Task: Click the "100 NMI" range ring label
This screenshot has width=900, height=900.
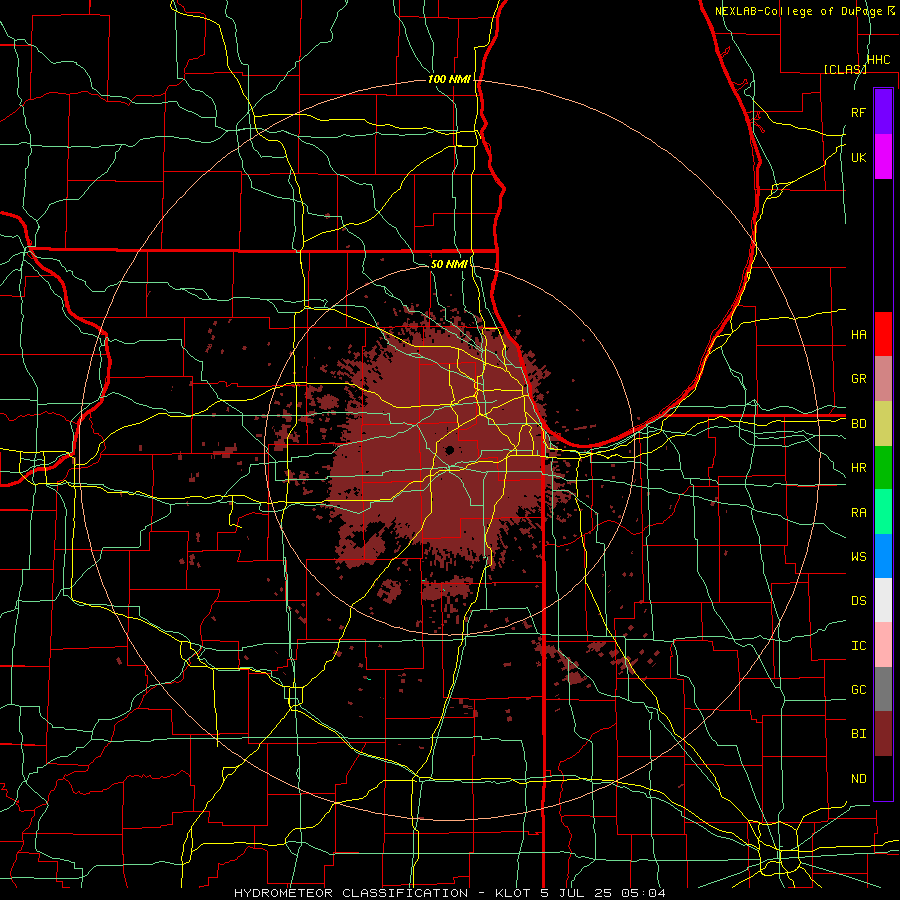Action: [x=449, y=79]
